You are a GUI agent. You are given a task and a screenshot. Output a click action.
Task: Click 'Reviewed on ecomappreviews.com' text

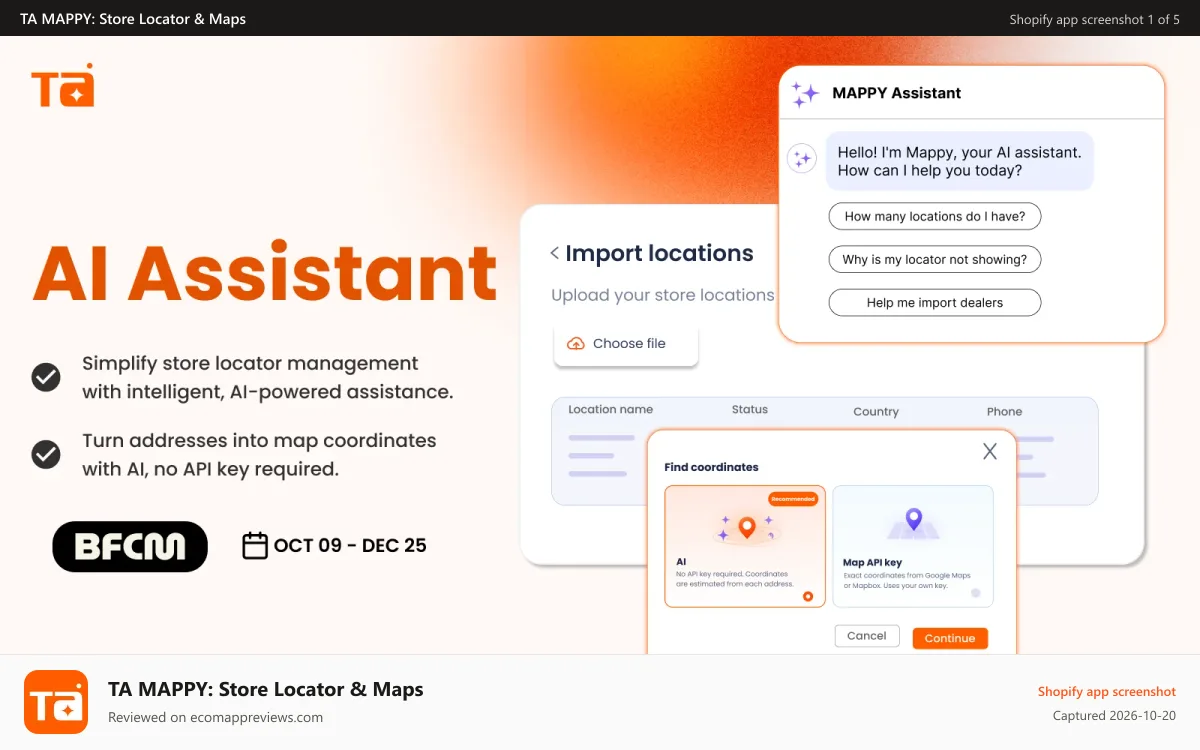[216, 717]
